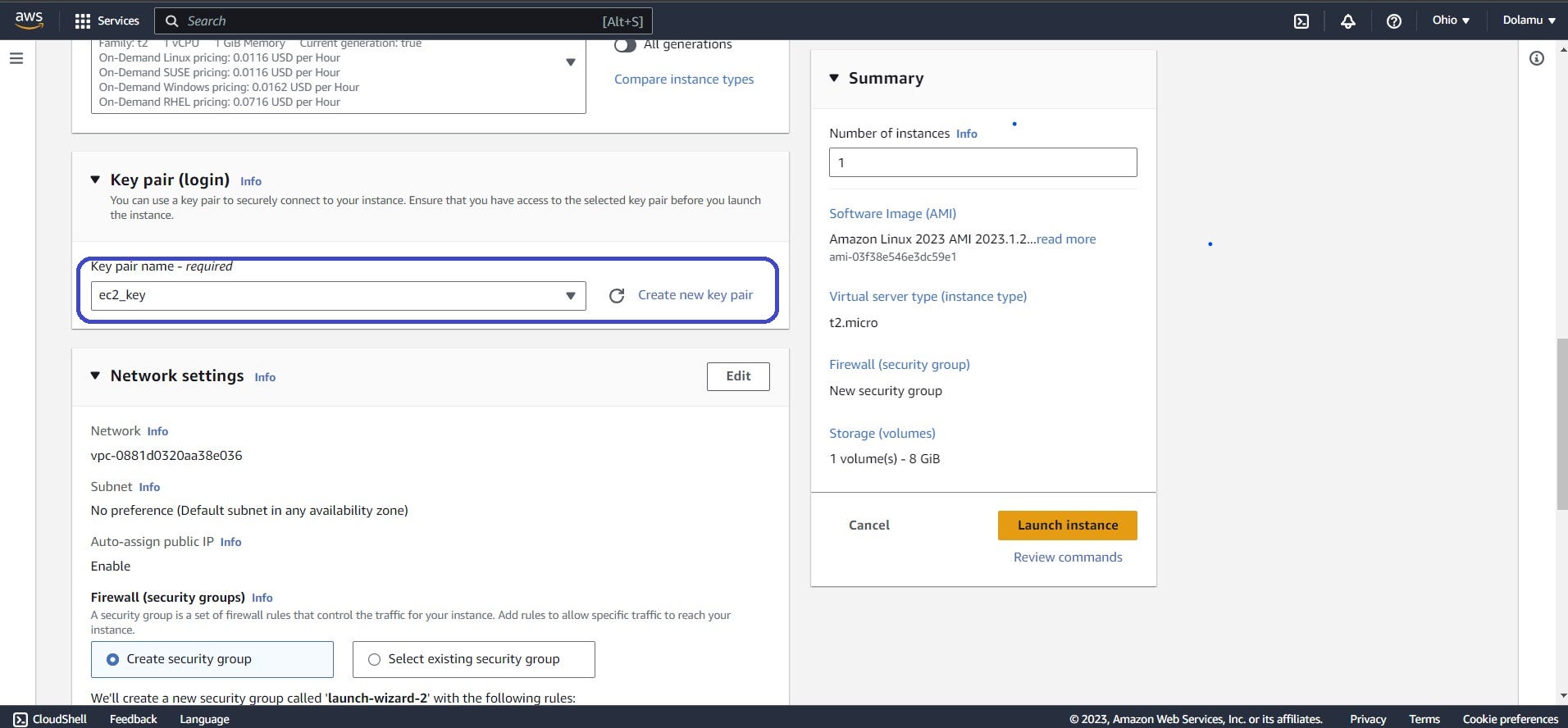Open Storage (volumes) summary link
The image size is (1568, 728).
pyautogui.click(x=882, y=434)
